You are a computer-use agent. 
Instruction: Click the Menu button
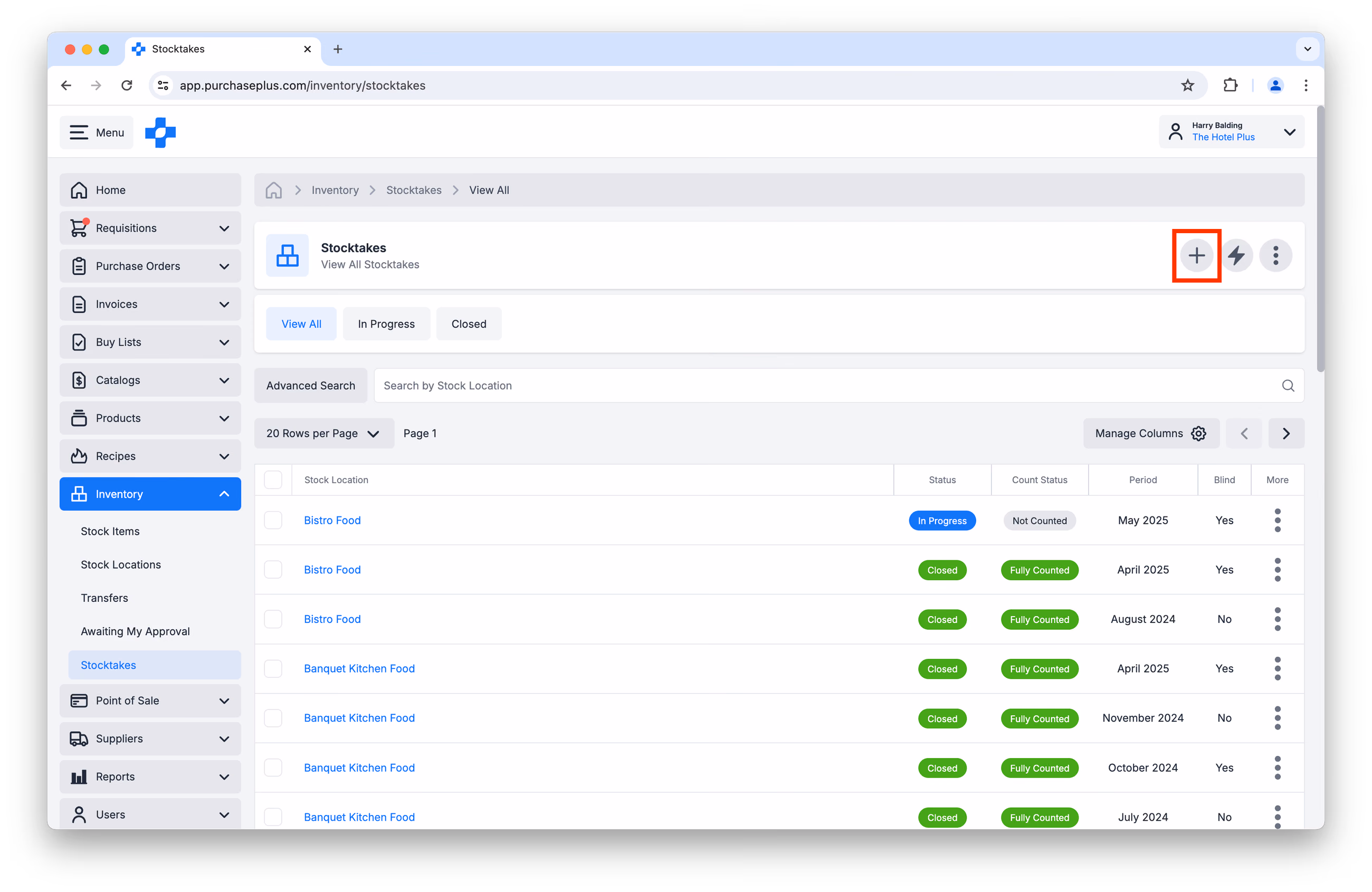click(96, 132)
